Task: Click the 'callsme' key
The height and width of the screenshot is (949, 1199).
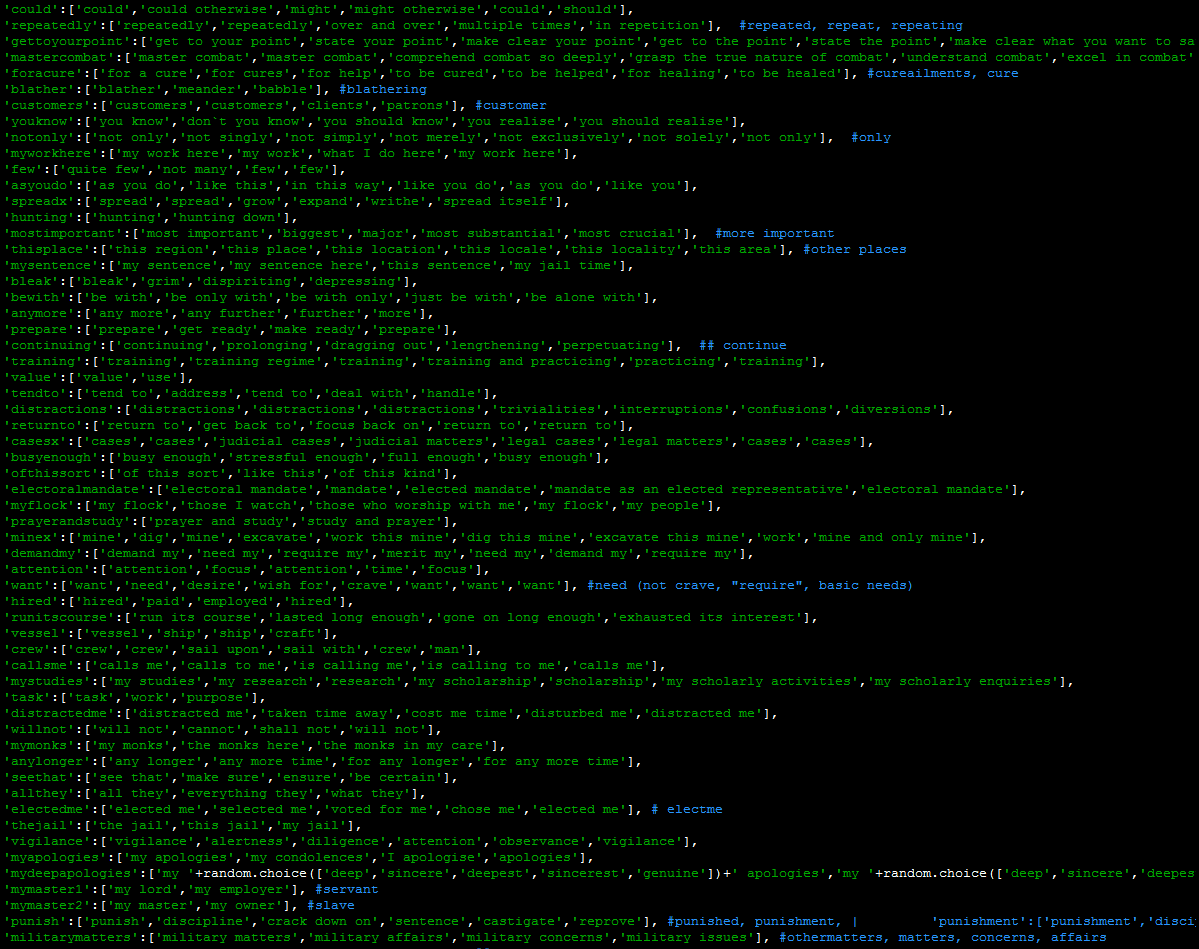Action: [x=39, y=666]
